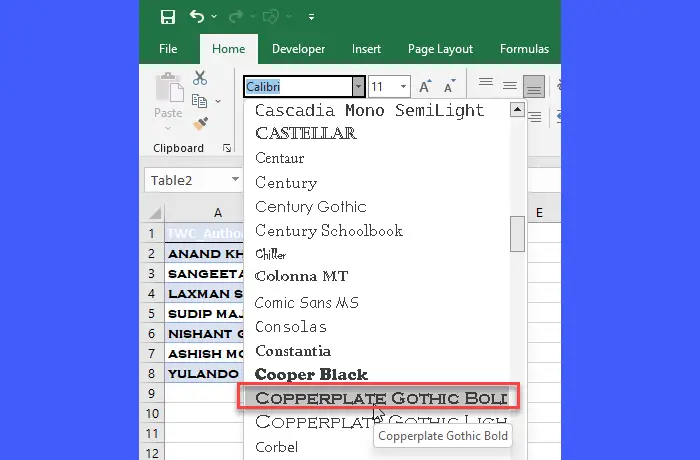Click the Middle Align icon
Image resolution: width=700 pixels, height=460 pixels.
[510, 85]
